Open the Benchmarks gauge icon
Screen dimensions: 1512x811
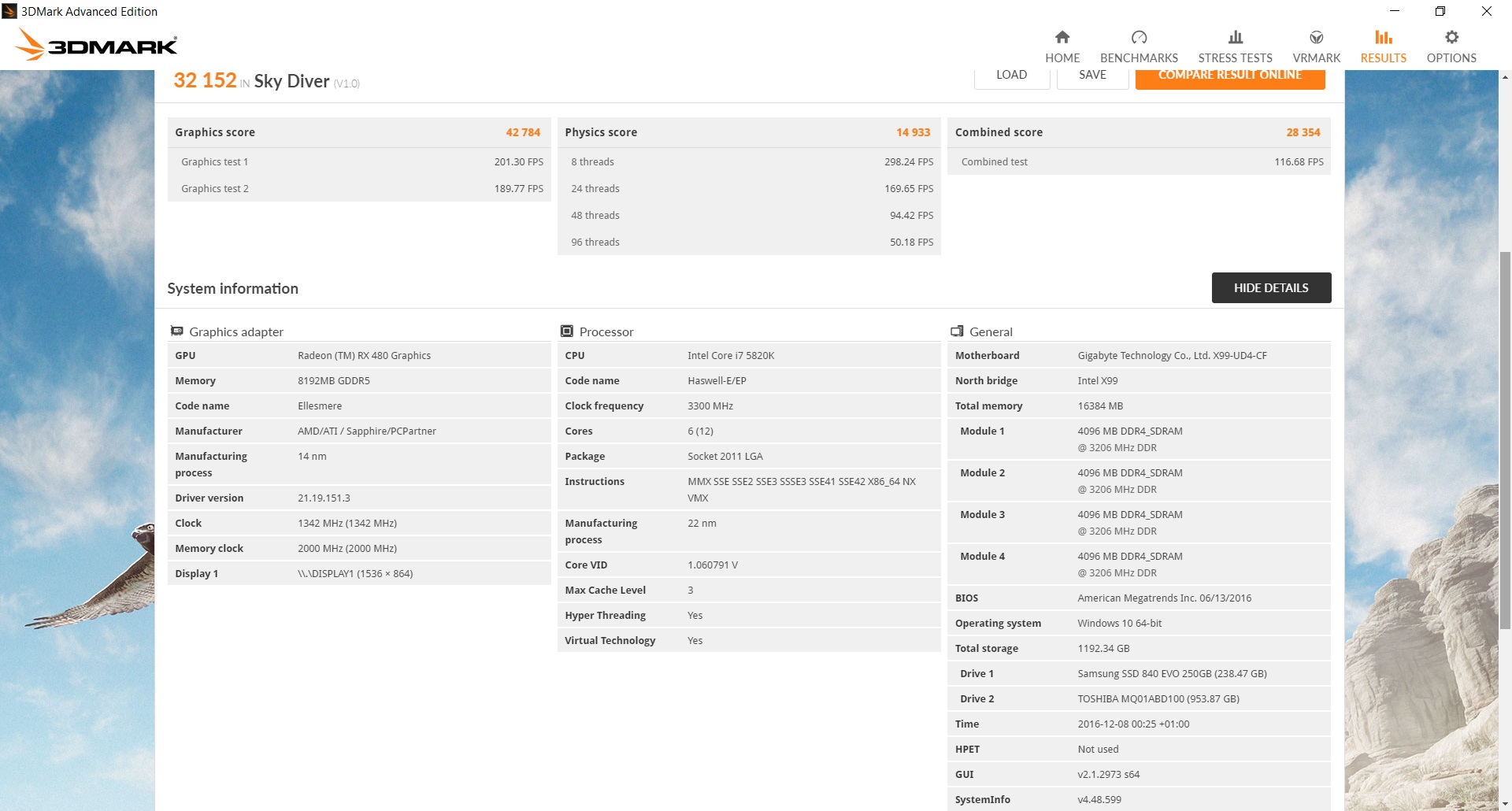1139,37
